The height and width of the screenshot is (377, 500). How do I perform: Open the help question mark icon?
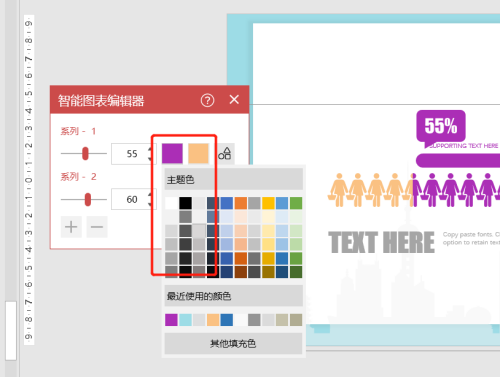(x=207, y=100)
